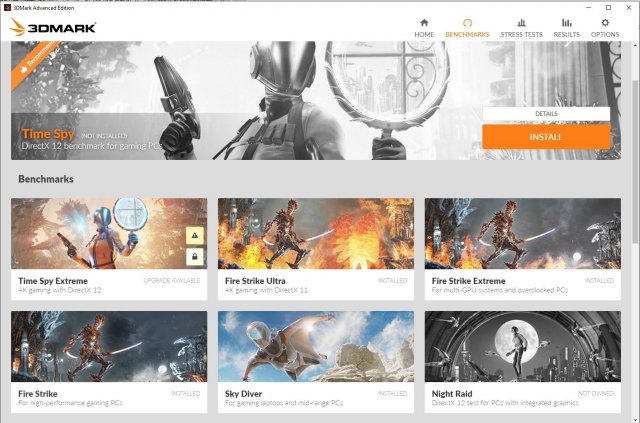The image size is (640, 423).
Task: Click the Sky Diver title text
Action: click(x=243, y=394)
